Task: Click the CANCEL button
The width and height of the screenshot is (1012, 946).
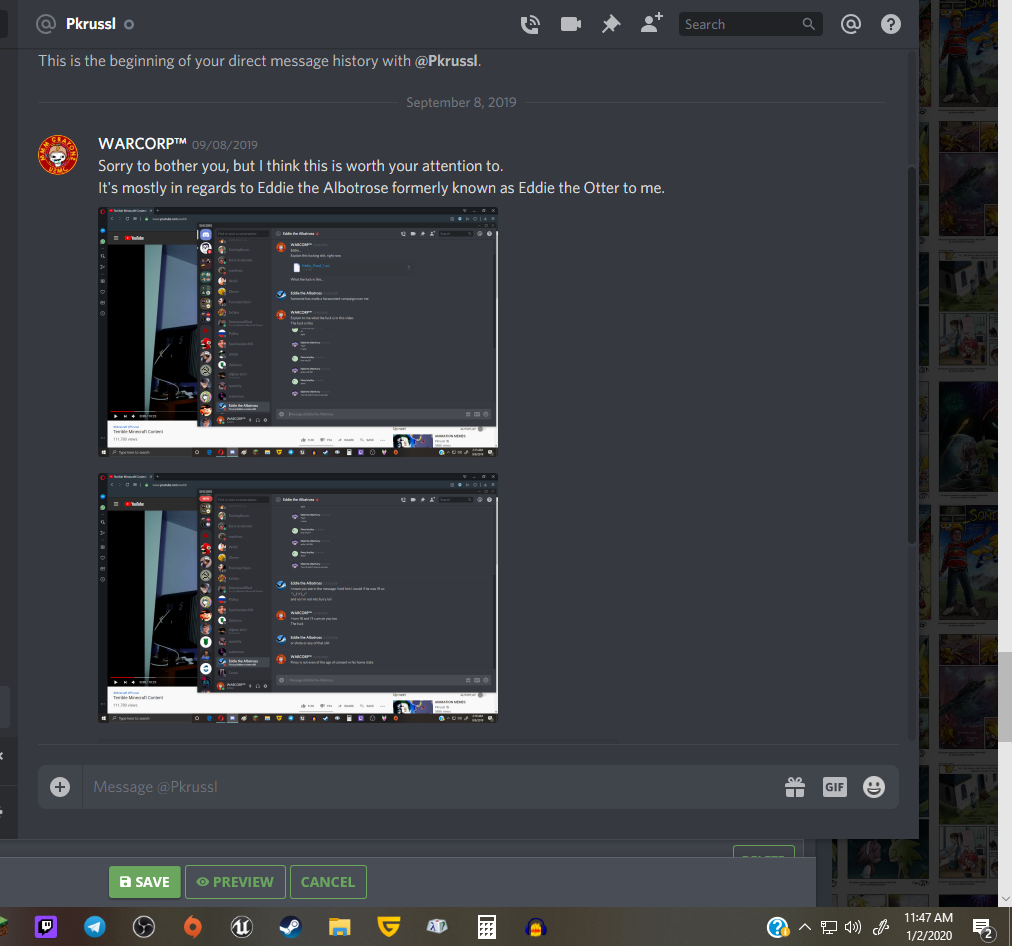Action: pos(329,882)
